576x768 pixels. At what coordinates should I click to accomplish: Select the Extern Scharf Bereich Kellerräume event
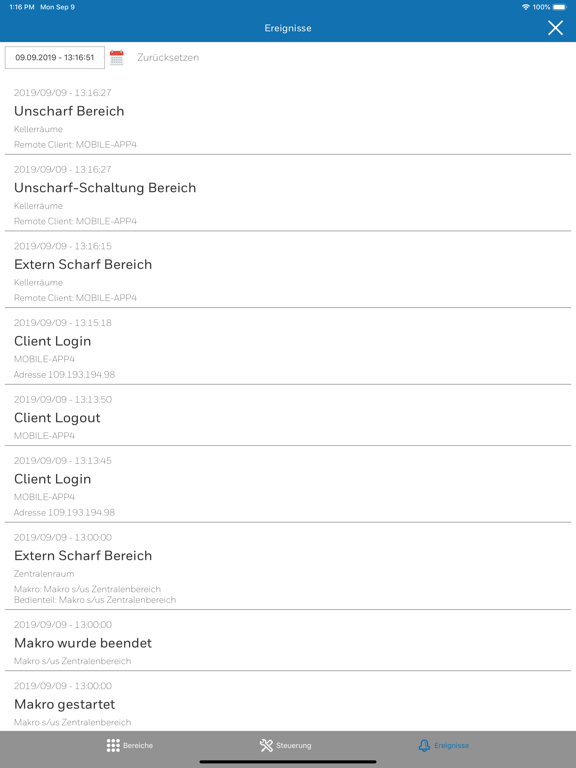tap(288, 270)
